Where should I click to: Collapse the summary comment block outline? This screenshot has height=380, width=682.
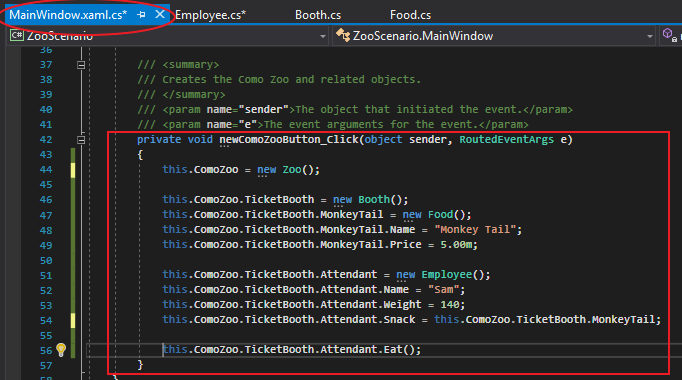click(81, 65)
